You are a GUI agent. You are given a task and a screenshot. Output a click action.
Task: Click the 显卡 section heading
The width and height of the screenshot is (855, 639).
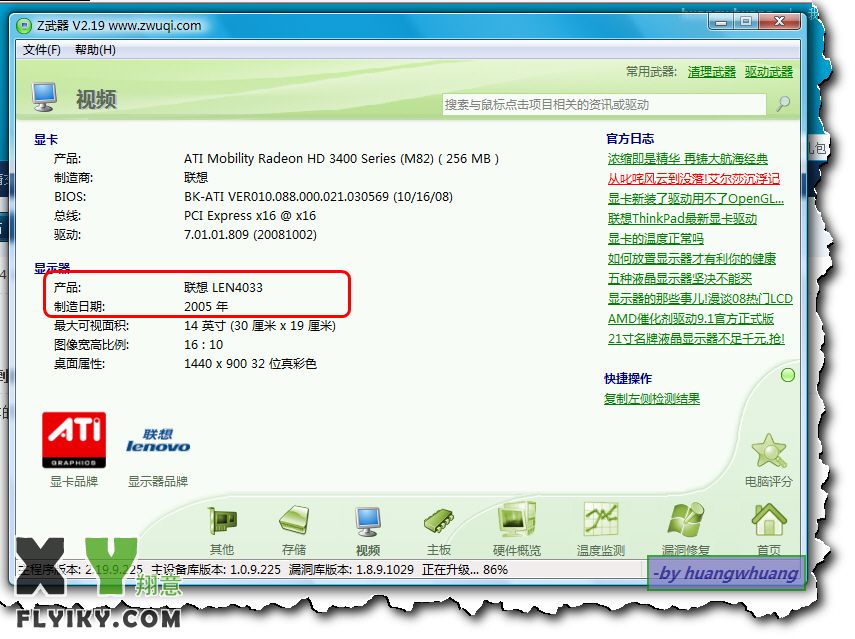46,140
